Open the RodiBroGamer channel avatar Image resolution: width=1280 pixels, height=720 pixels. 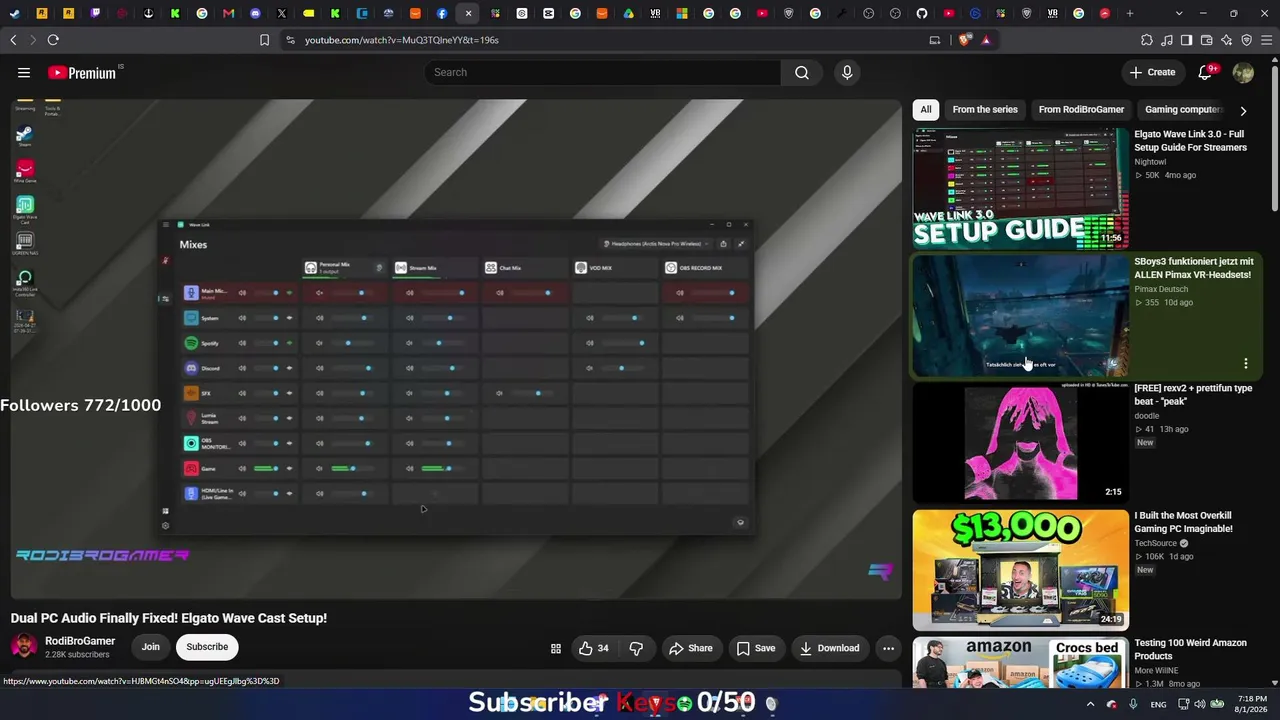(x=24, y=647)
